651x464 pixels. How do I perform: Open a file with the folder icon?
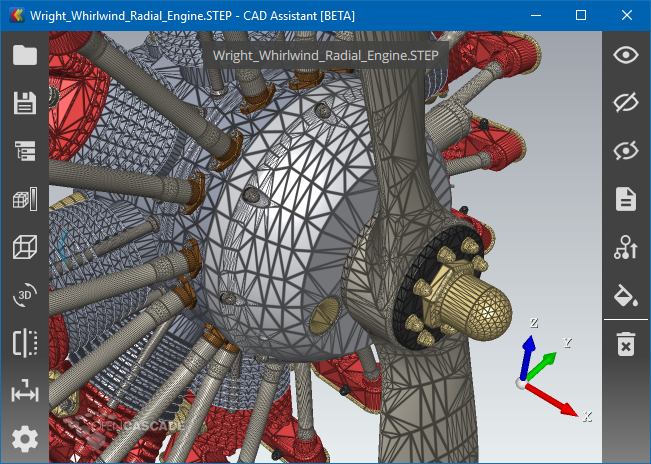(x=25, y=55)
